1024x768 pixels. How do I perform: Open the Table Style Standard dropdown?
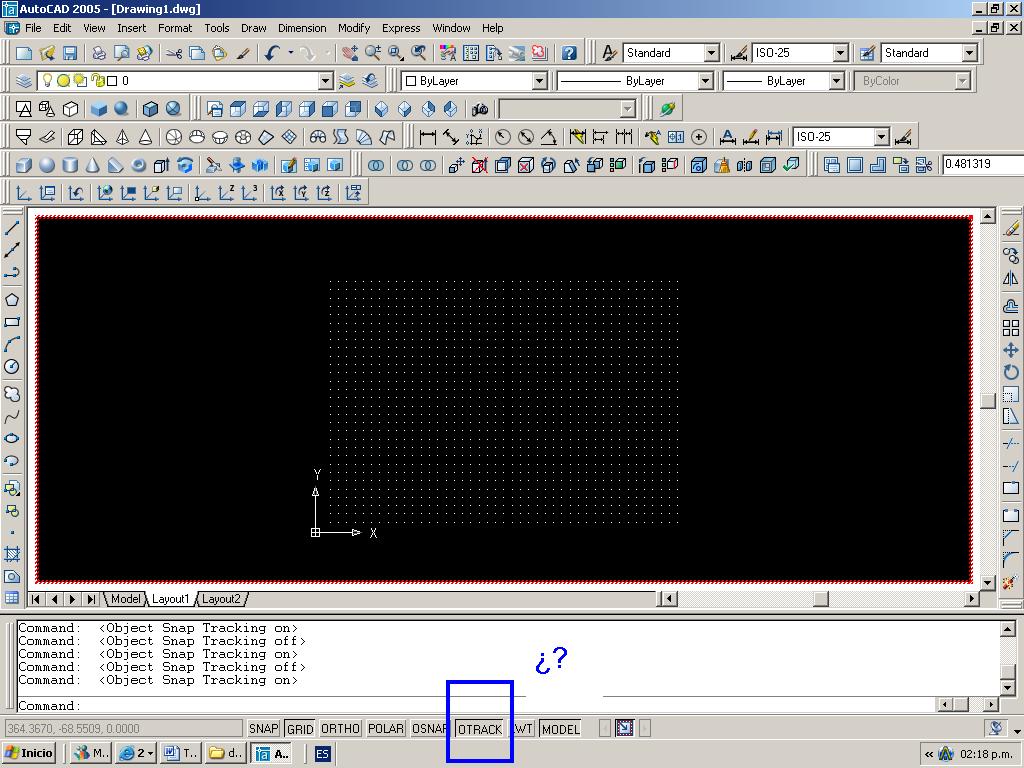click(970, 53)
